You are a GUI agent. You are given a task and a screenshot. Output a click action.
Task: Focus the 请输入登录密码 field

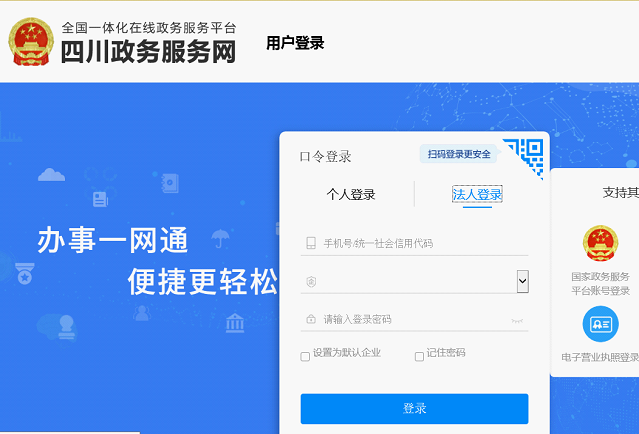tap(414, 319)
